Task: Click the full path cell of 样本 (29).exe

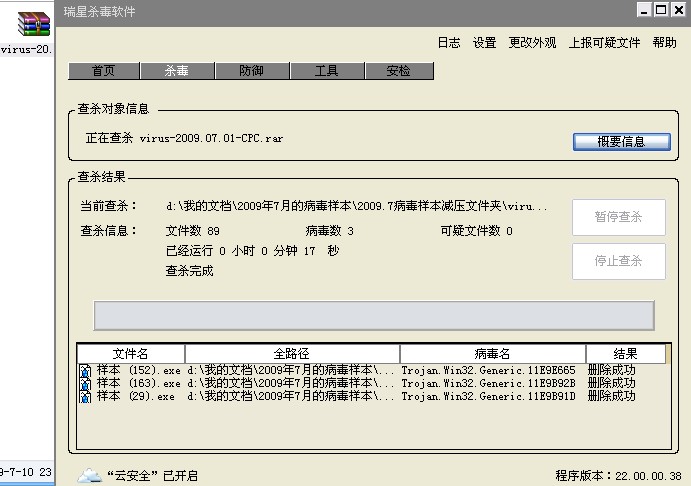Action: 290,396
